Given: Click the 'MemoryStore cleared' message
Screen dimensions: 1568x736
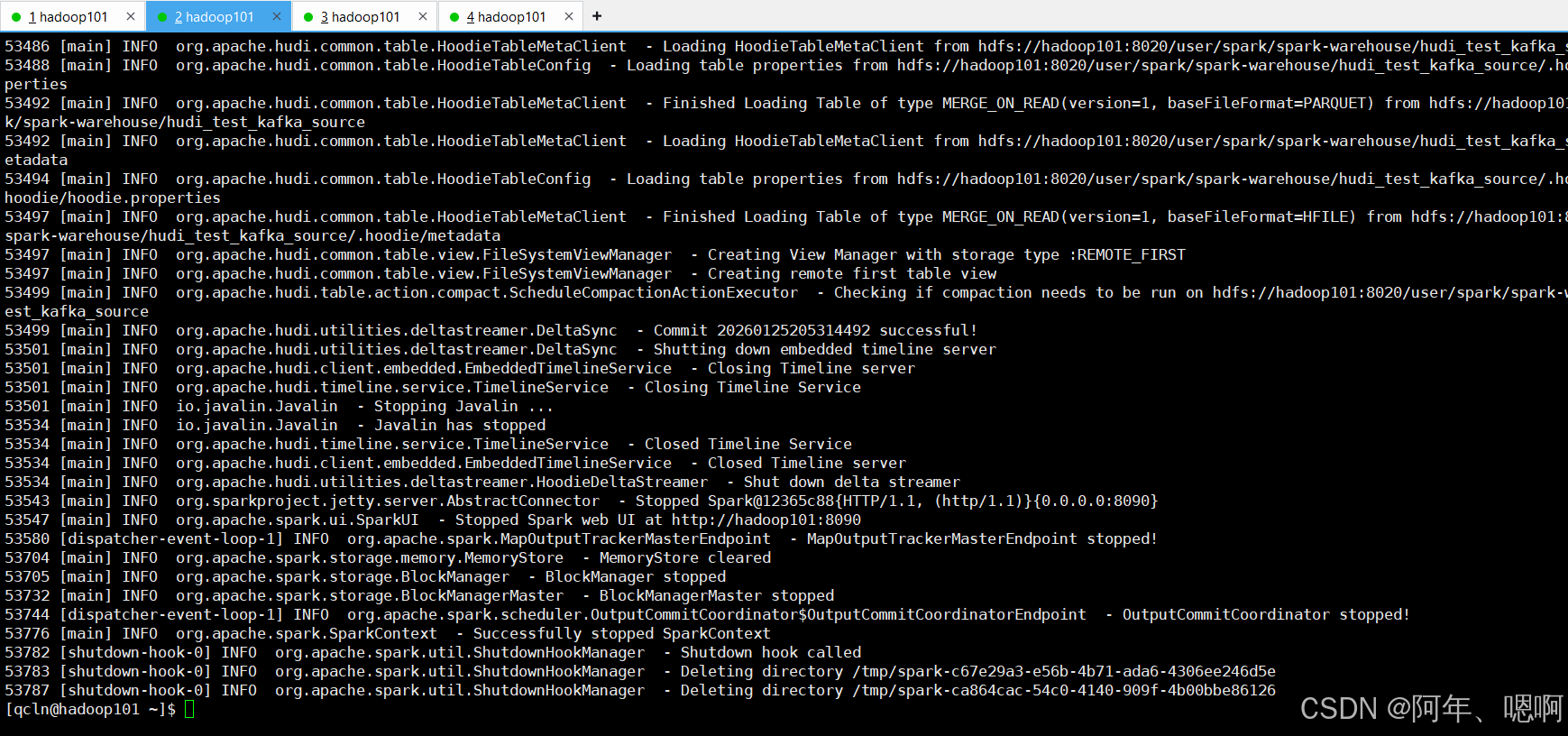Looking at the screenshot, I should click(x=685, y=557).
